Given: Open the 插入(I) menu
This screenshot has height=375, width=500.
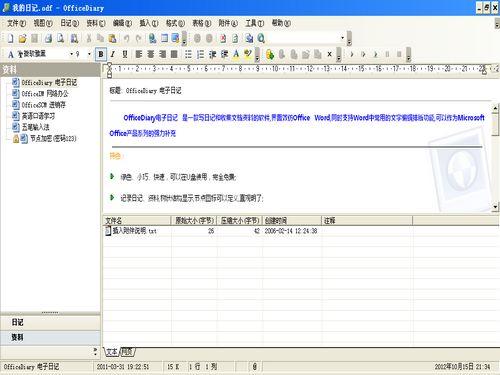Looking at the screenshot, I should (x=149, y=23).
